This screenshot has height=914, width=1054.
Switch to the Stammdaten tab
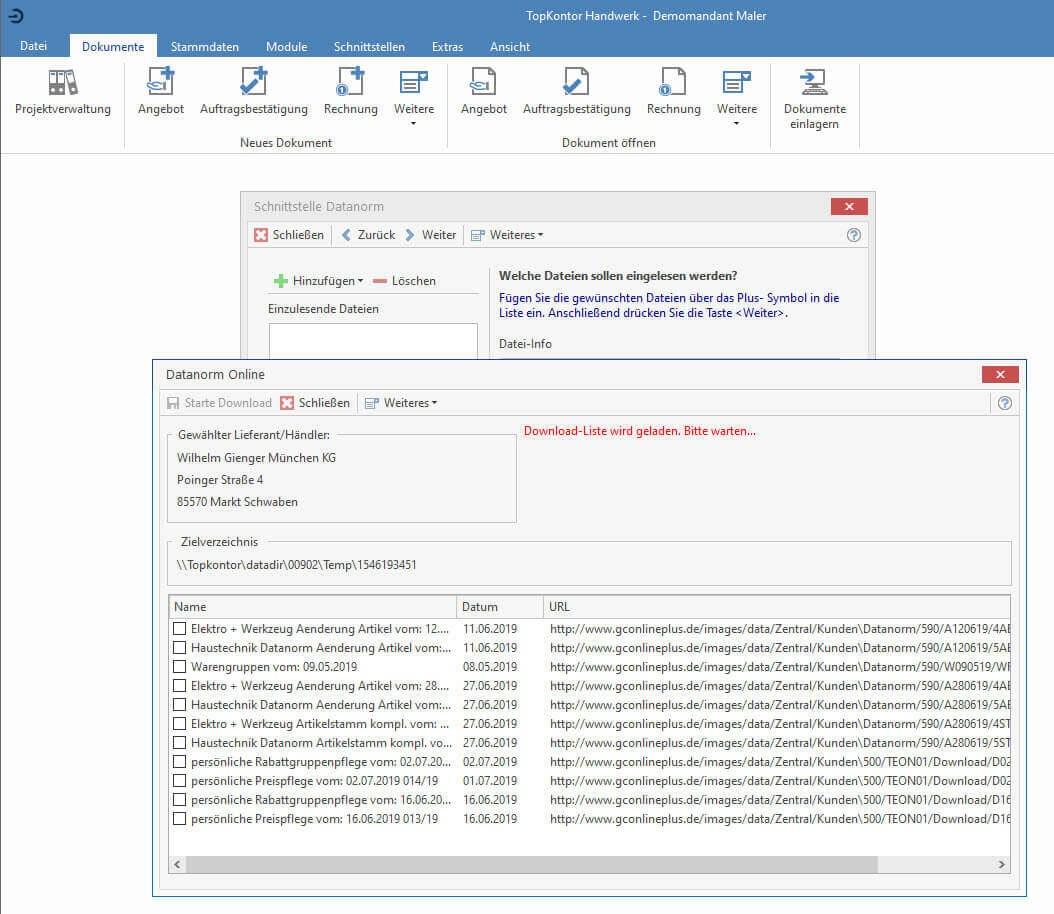coord(204,46)
